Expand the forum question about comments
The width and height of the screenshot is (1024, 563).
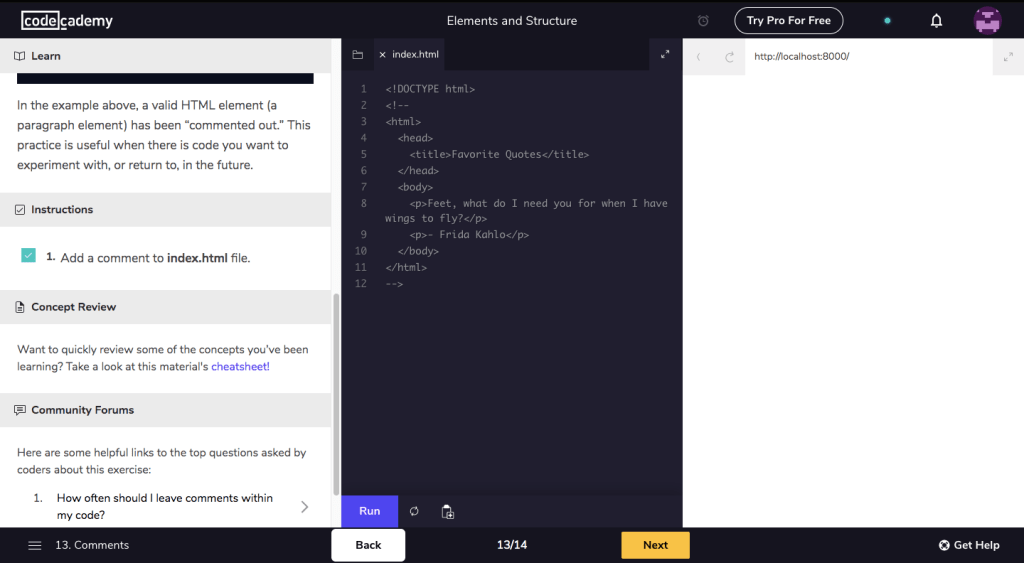pyautogui.click(x=304, y=507)
